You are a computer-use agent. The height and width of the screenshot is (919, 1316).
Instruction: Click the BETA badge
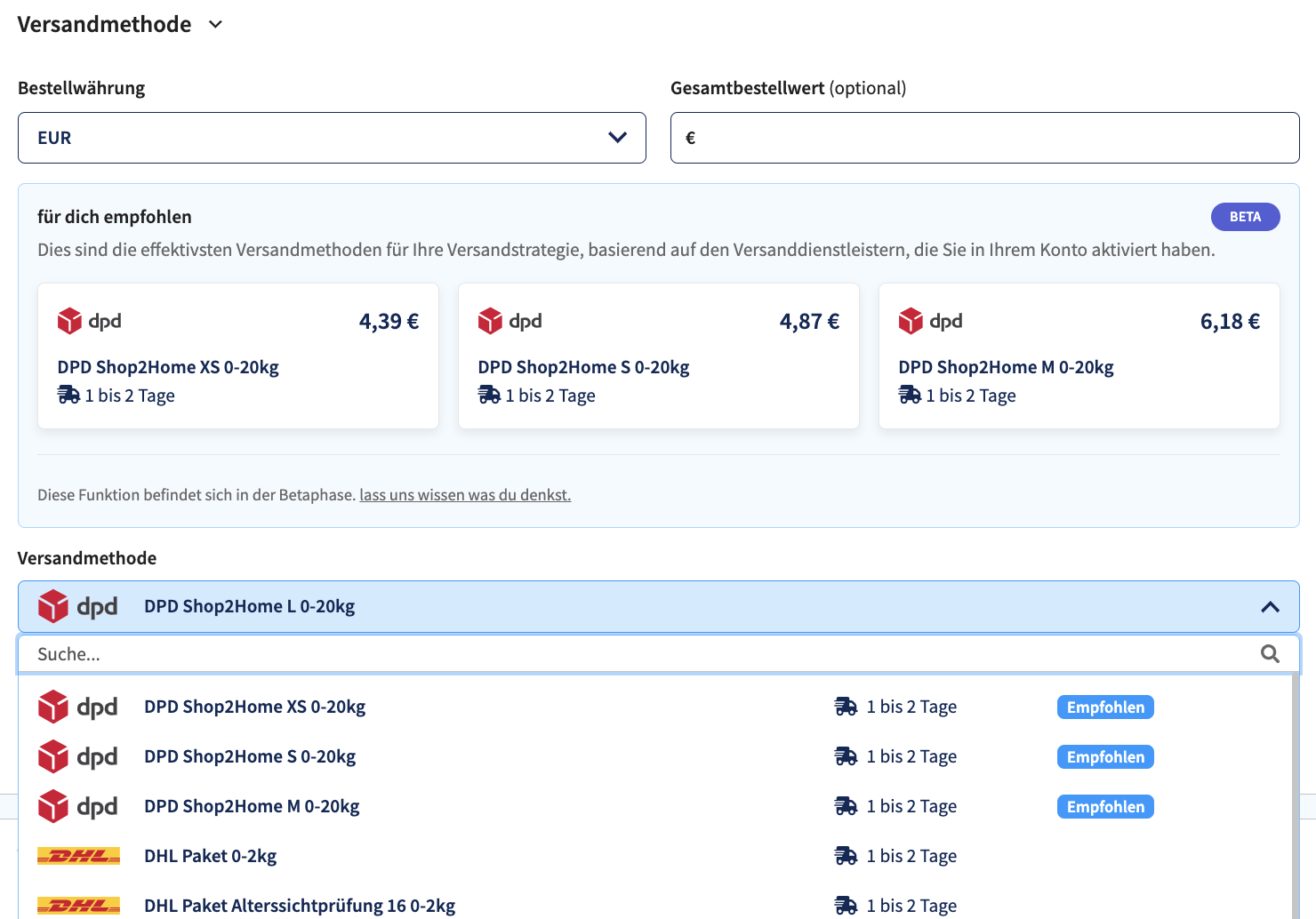1245,217
